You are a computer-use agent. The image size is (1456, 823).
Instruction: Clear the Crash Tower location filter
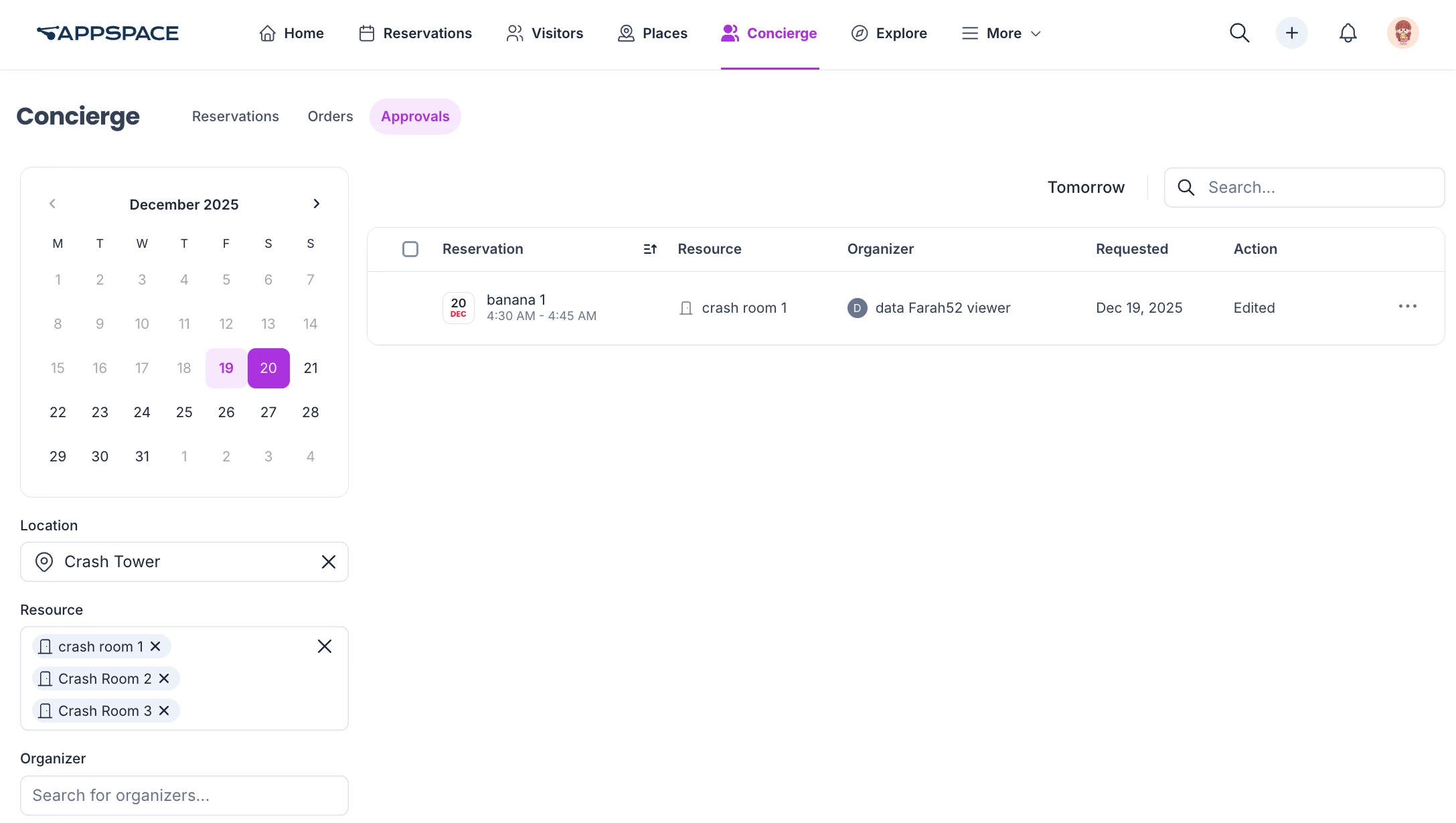pyautogui.click(x=328, y=562)
